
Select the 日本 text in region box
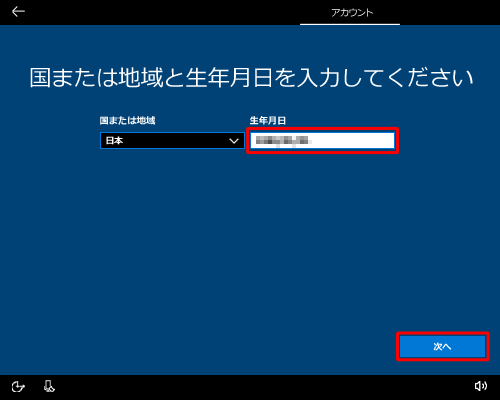point(114,141)
